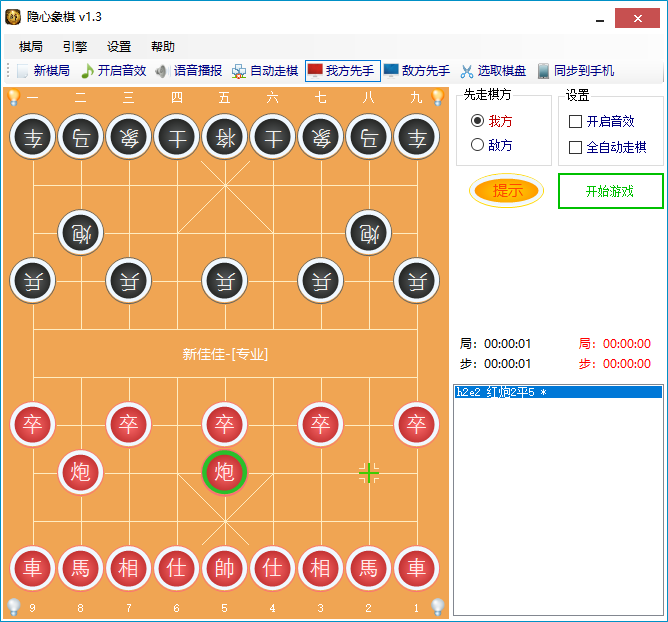This screenshot has height=622, width=668.
Task: Click the 新佳佳-[专业] river label
Action: coord(225,354)
